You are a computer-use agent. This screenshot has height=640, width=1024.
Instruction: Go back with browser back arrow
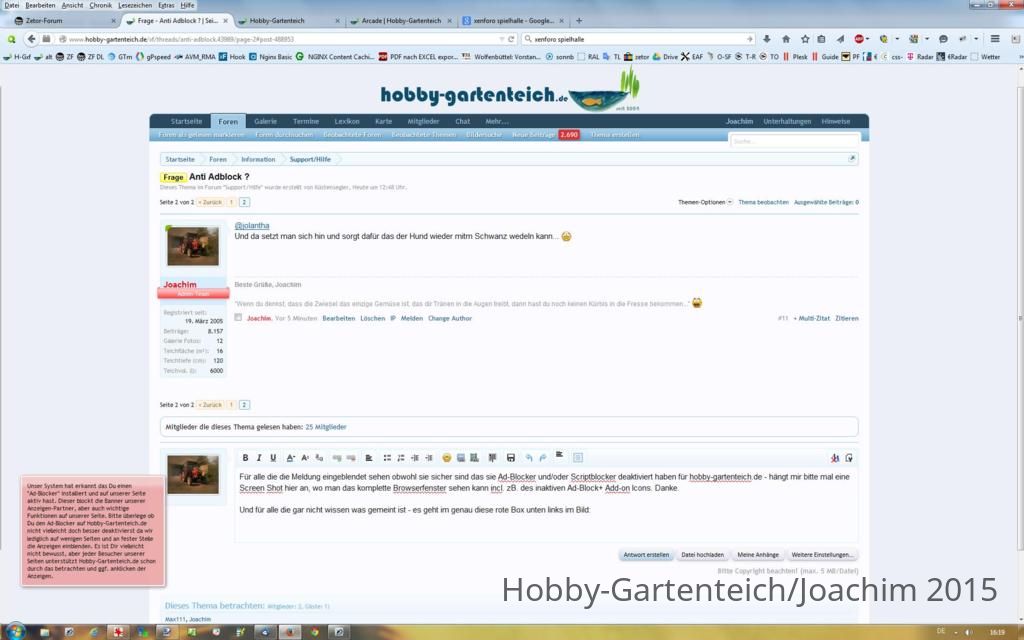[x=31, y=39]
